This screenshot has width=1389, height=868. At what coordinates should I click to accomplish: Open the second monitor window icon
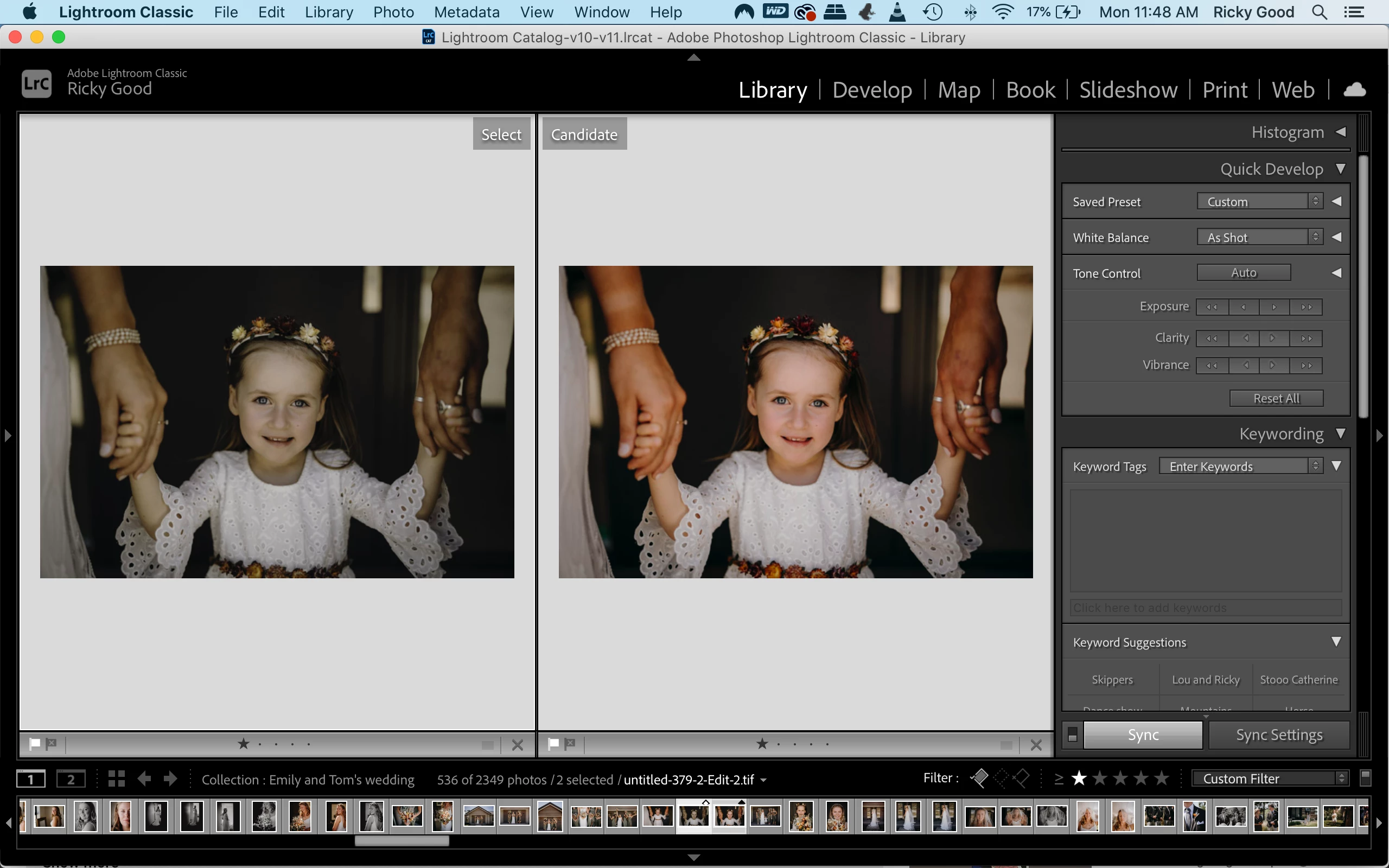point(71,779)
